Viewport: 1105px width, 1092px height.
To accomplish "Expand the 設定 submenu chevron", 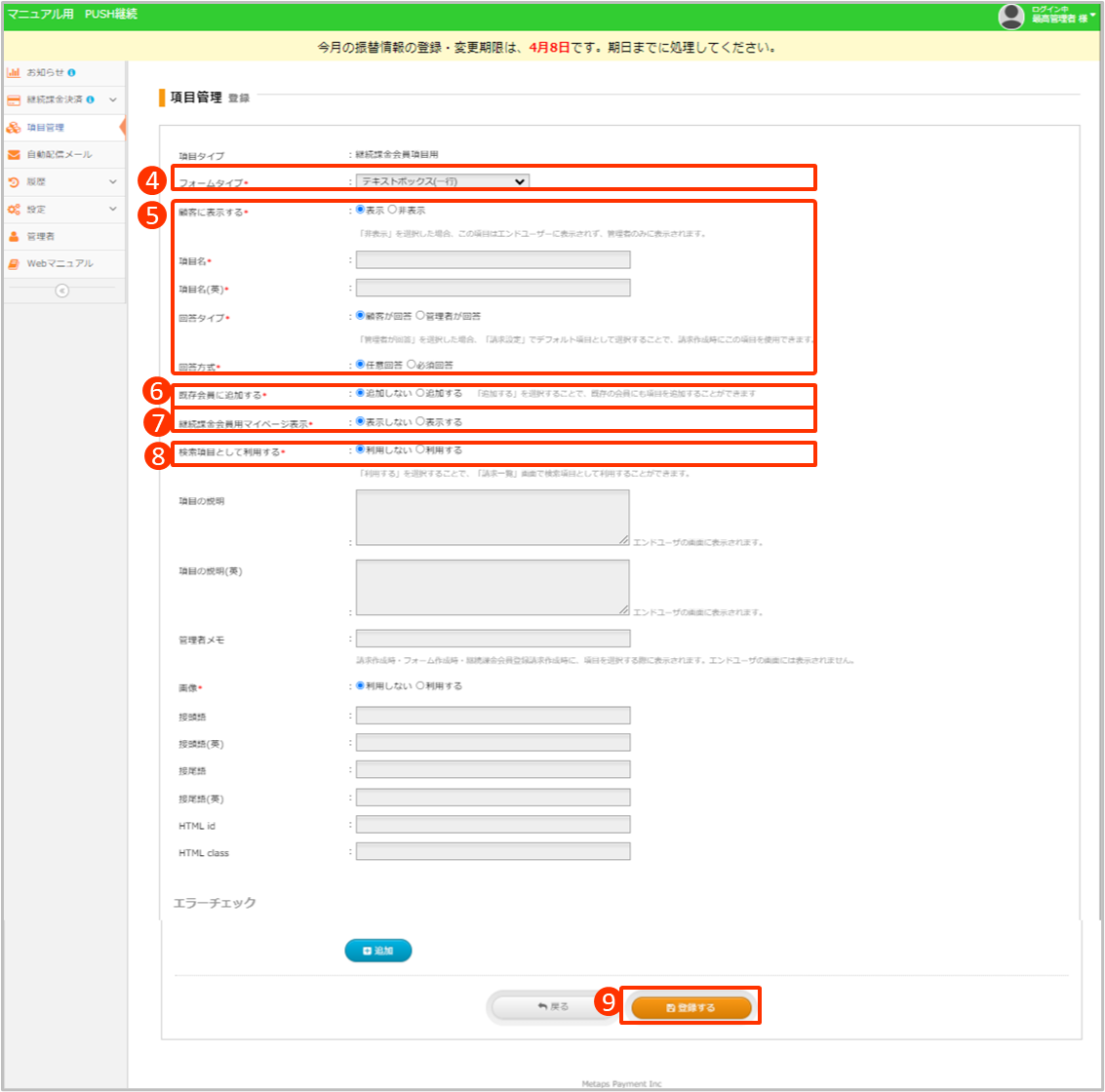I will pyautogui.click(x=113, y=209).
